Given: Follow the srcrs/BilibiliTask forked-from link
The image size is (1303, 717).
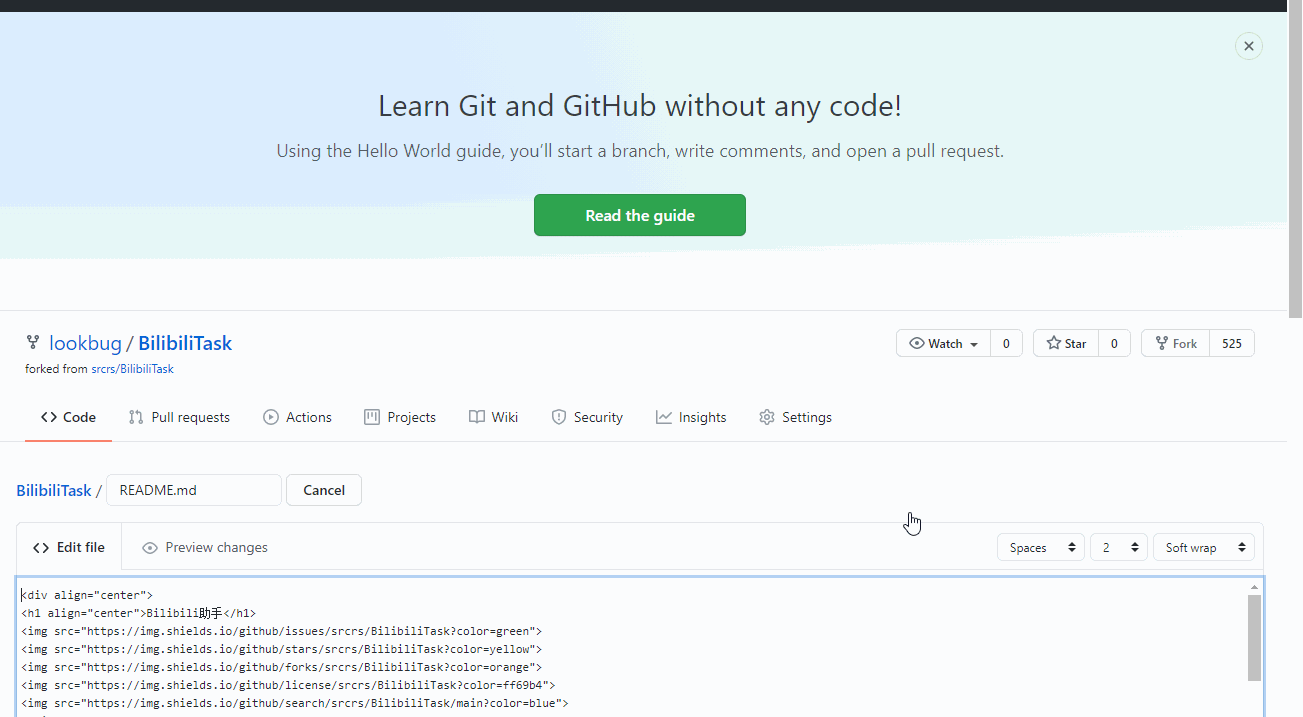Looking at the screenshot, I should click(x=132, y=369).
